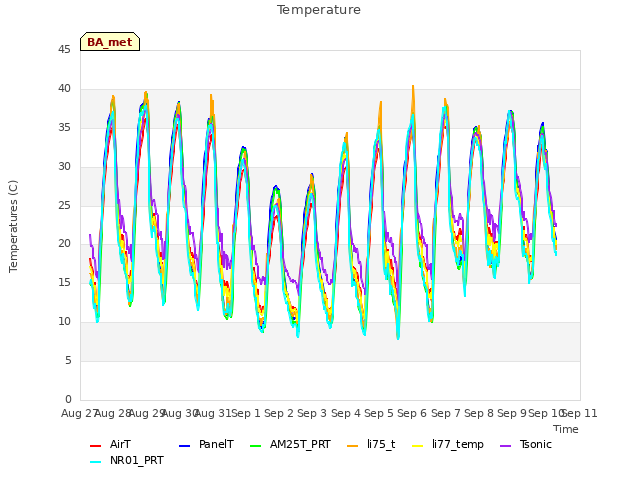640x480 pixels.
Task: Click the 0 y-axis tick label
Action: (68, 399)
